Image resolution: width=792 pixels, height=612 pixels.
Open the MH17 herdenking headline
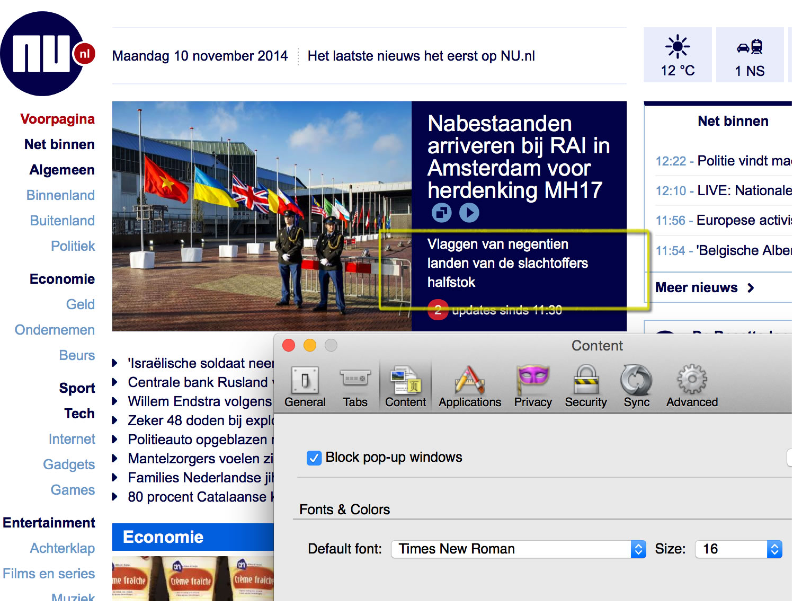(518, 157)
